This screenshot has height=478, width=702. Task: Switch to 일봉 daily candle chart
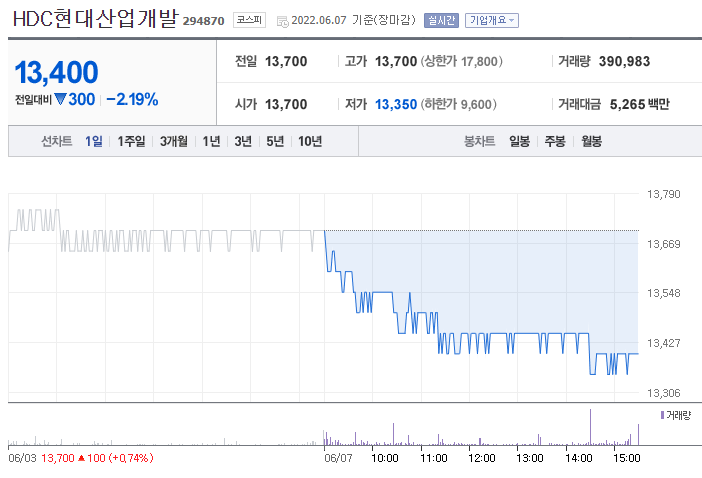pos(519,141)
